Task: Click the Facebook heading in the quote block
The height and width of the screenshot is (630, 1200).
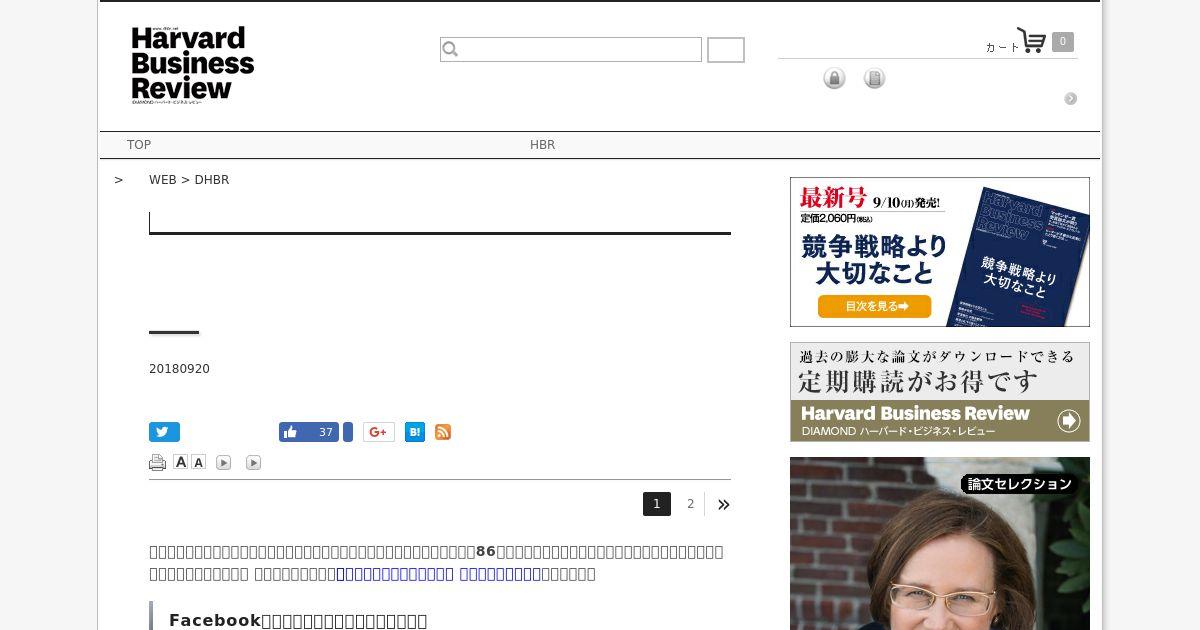Action: pyautogui.click(x=298, y=620)
